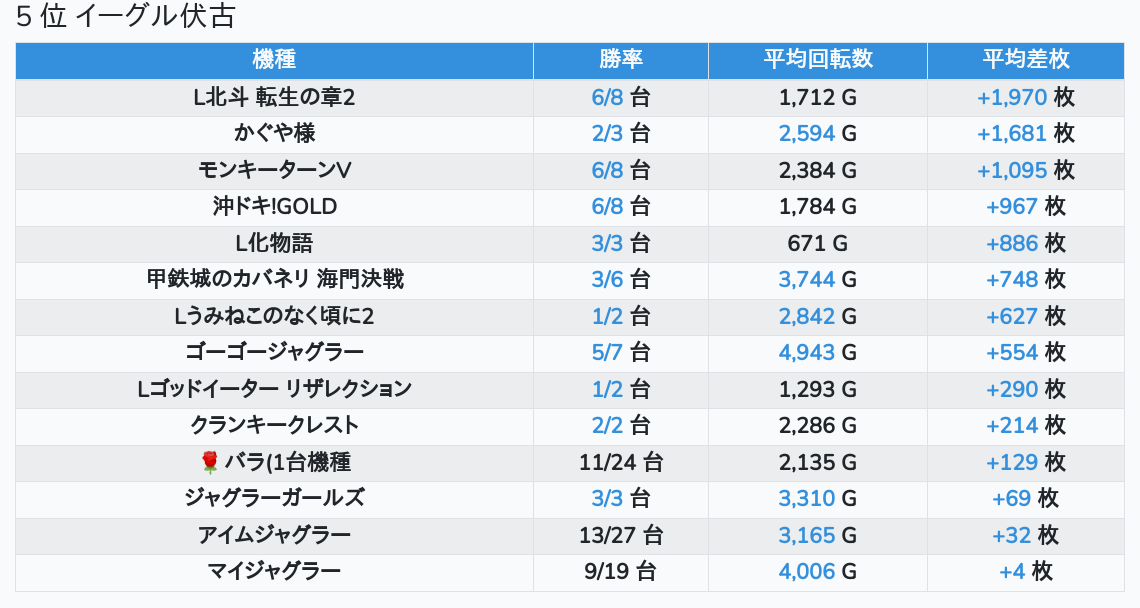Sort table by 平均回転数 header
The width and height of the screenshot is (1140, 608).
tap(818, 59)
